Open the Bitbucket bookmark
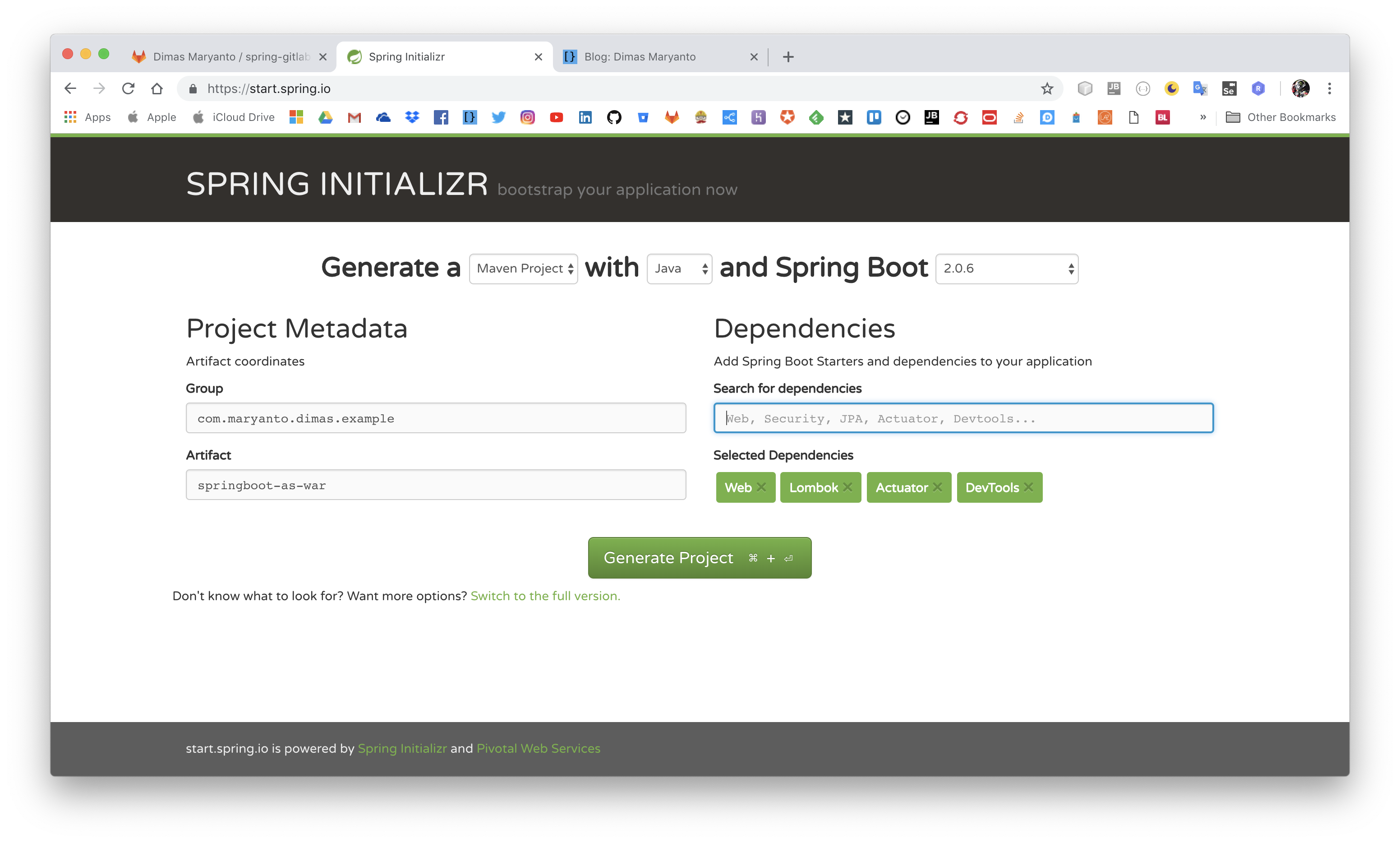The width and height of the screenshot is (1400, 843). 643,118
